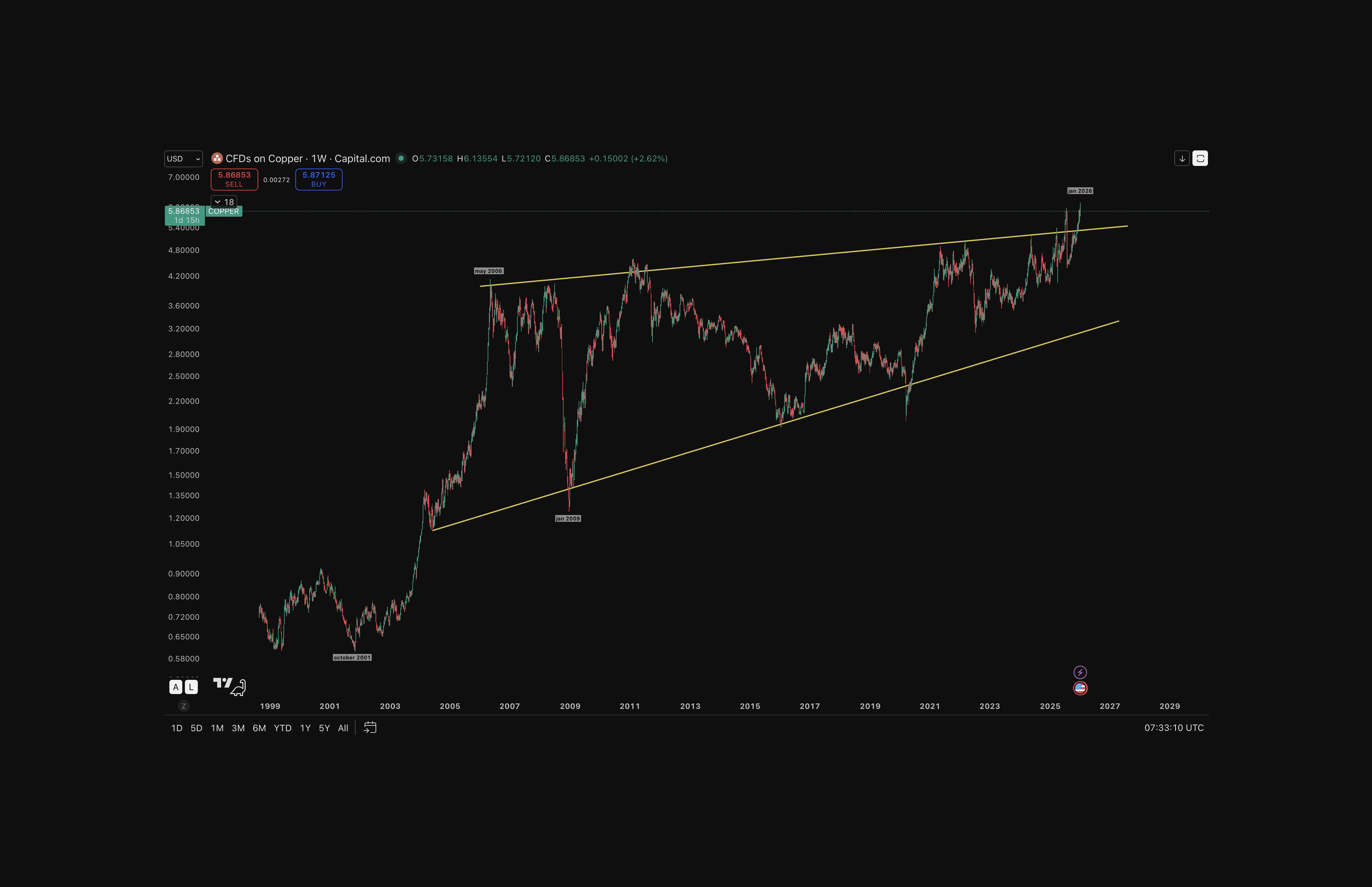Toggle the log scale L button
The image size is (1372, 887).
click(x=191, y=687)
